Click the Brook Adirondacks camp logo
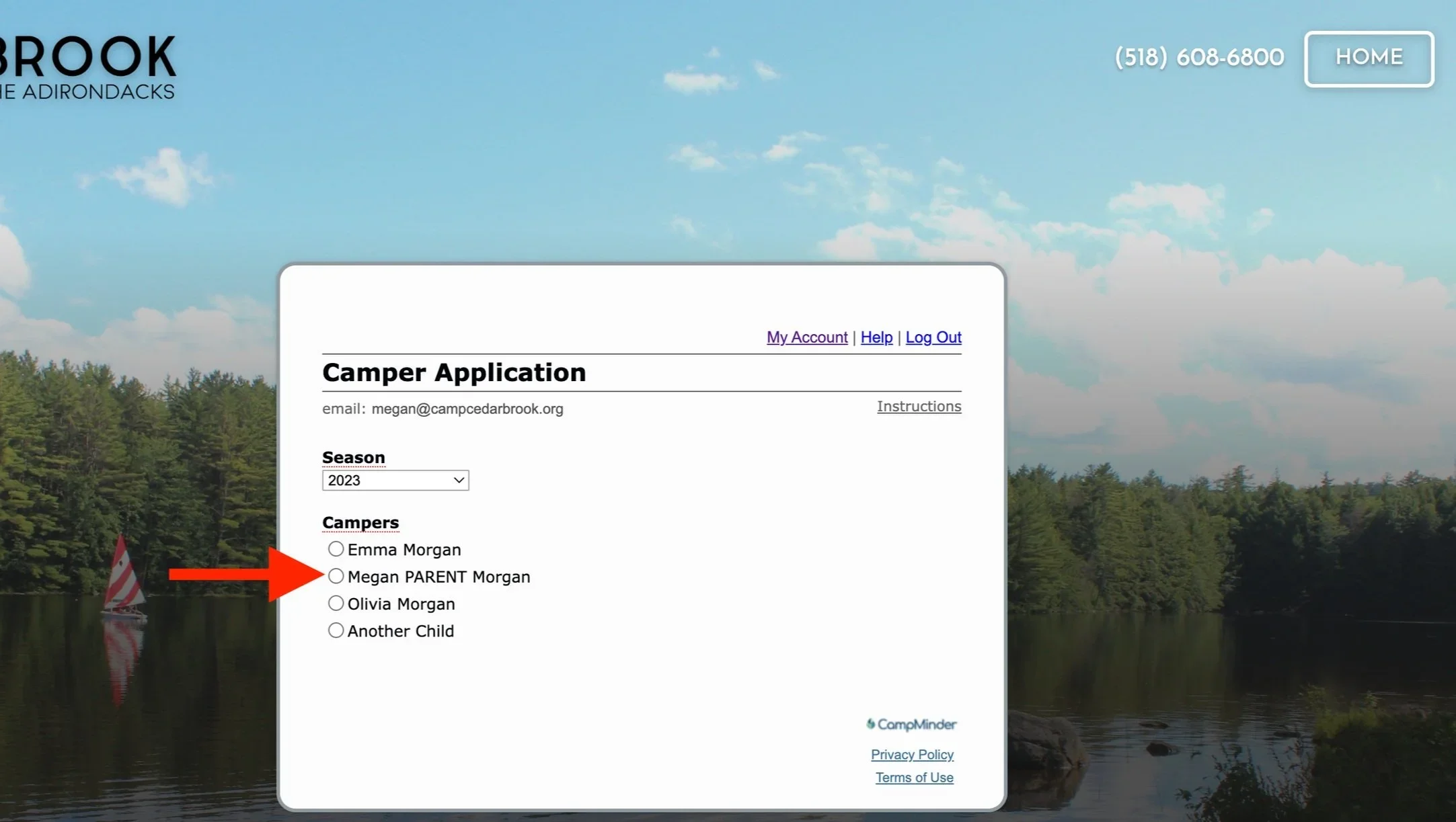This screenshot has width=1456, height=822. tap(87, 67)
